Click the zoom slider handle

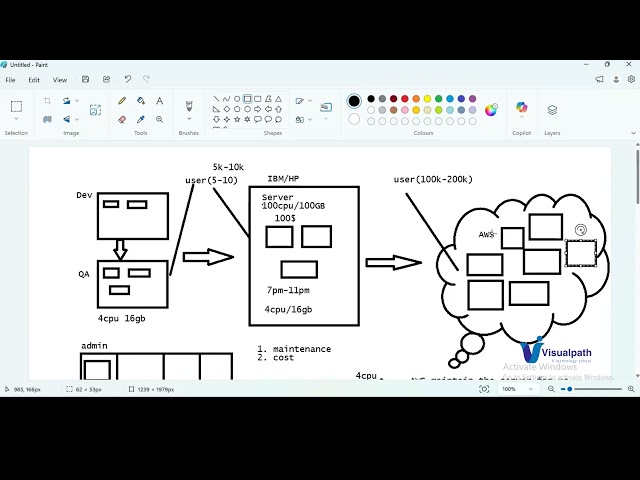click(x=569, y=389)
